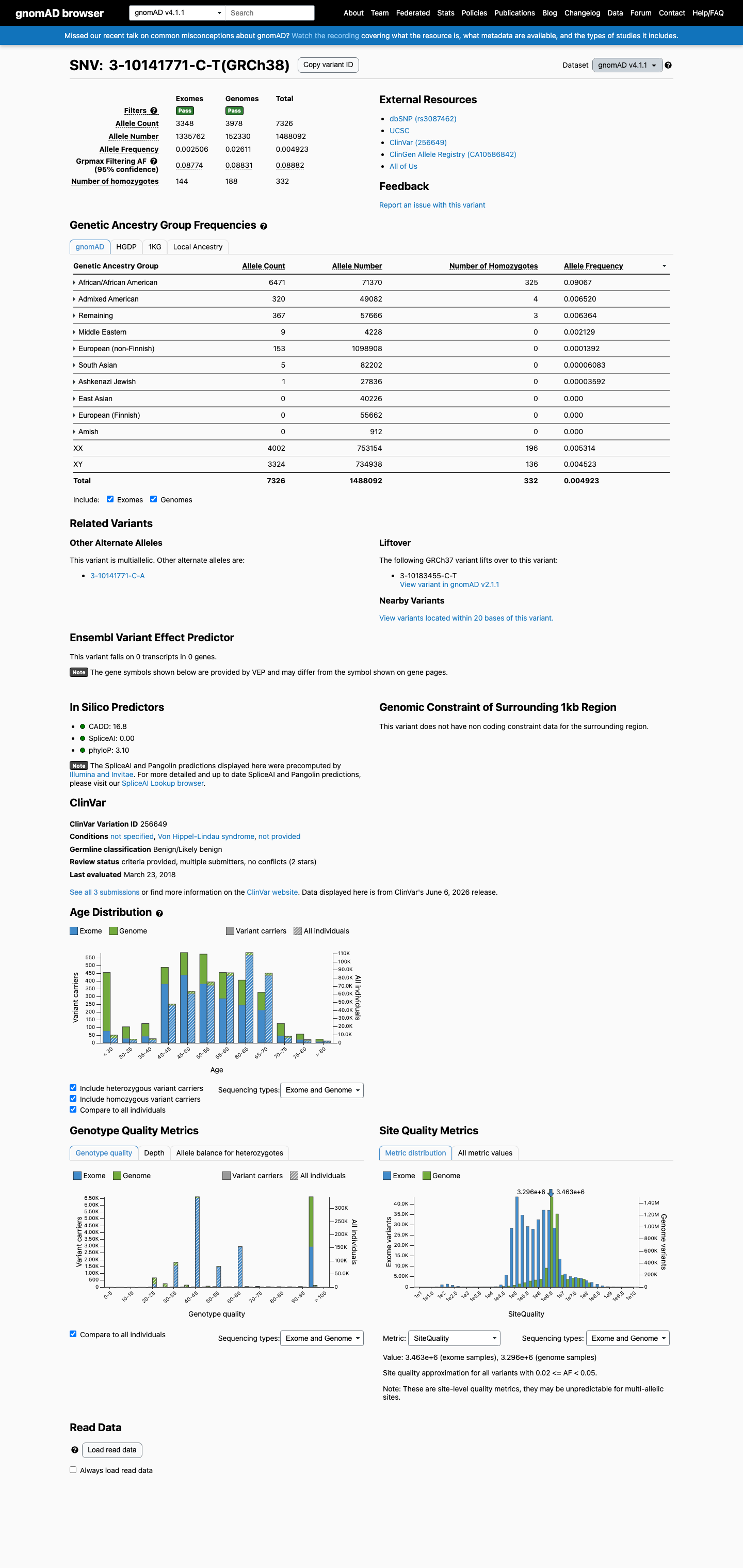Image resolution: width=743 pixels, height=1568 pixels.
Task: Open Genetic Ancestry Group Frequencies help icon
Action: [x=264, y=227]
